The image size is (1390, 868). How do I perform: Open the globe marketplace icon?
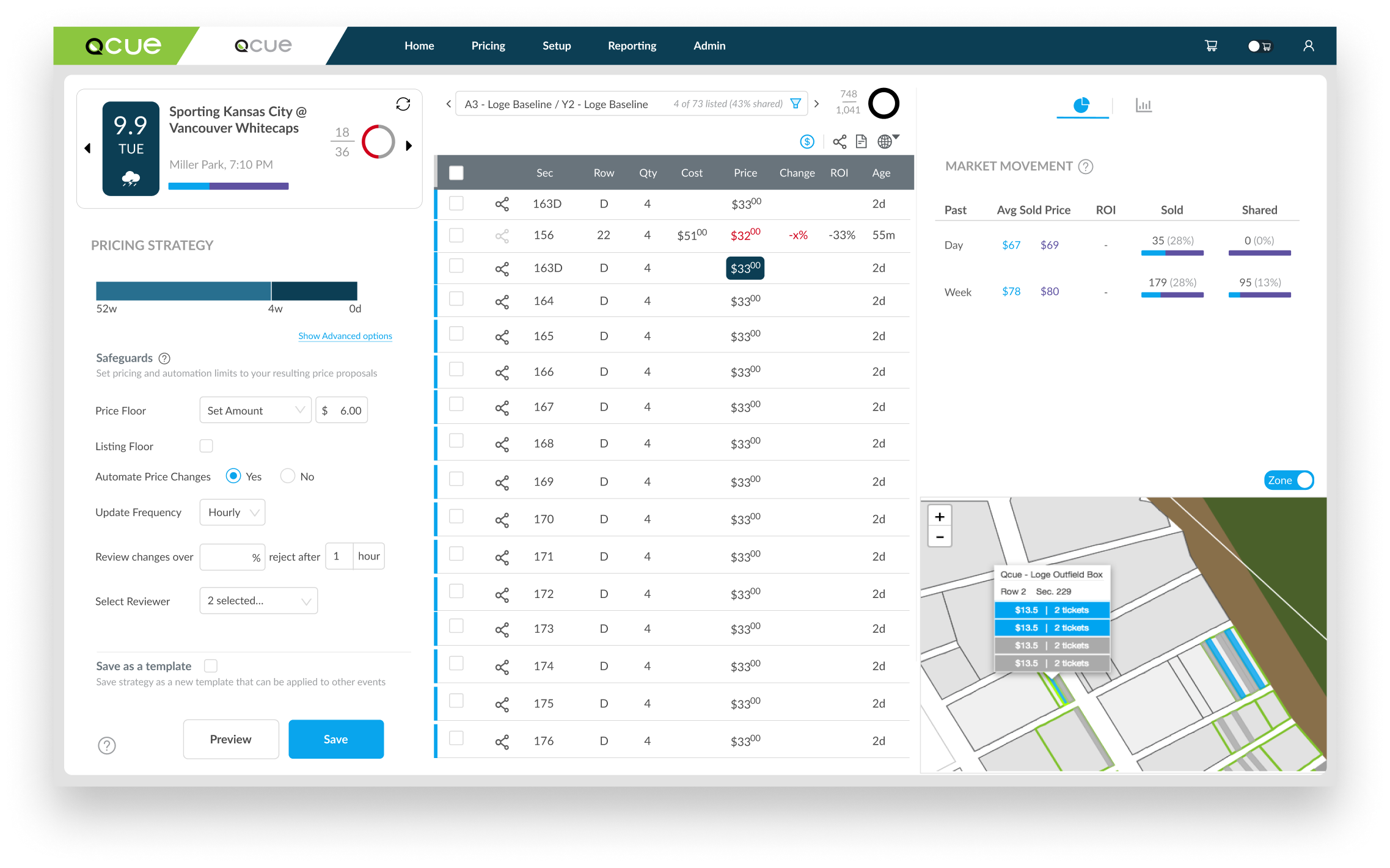pyautogui.click(x=885, y=142)
